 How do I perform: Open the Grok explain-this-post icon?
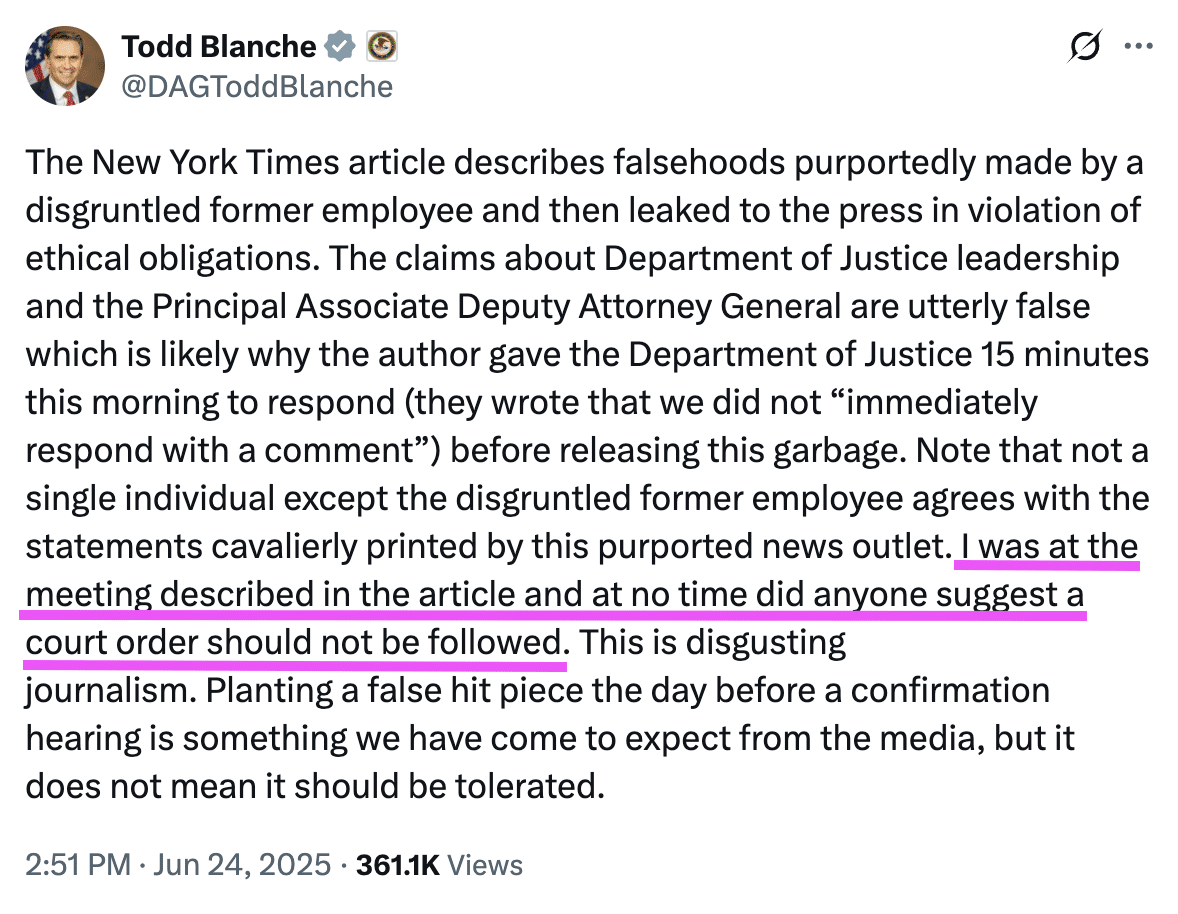pyautogui.click(x=1085, y=47)
